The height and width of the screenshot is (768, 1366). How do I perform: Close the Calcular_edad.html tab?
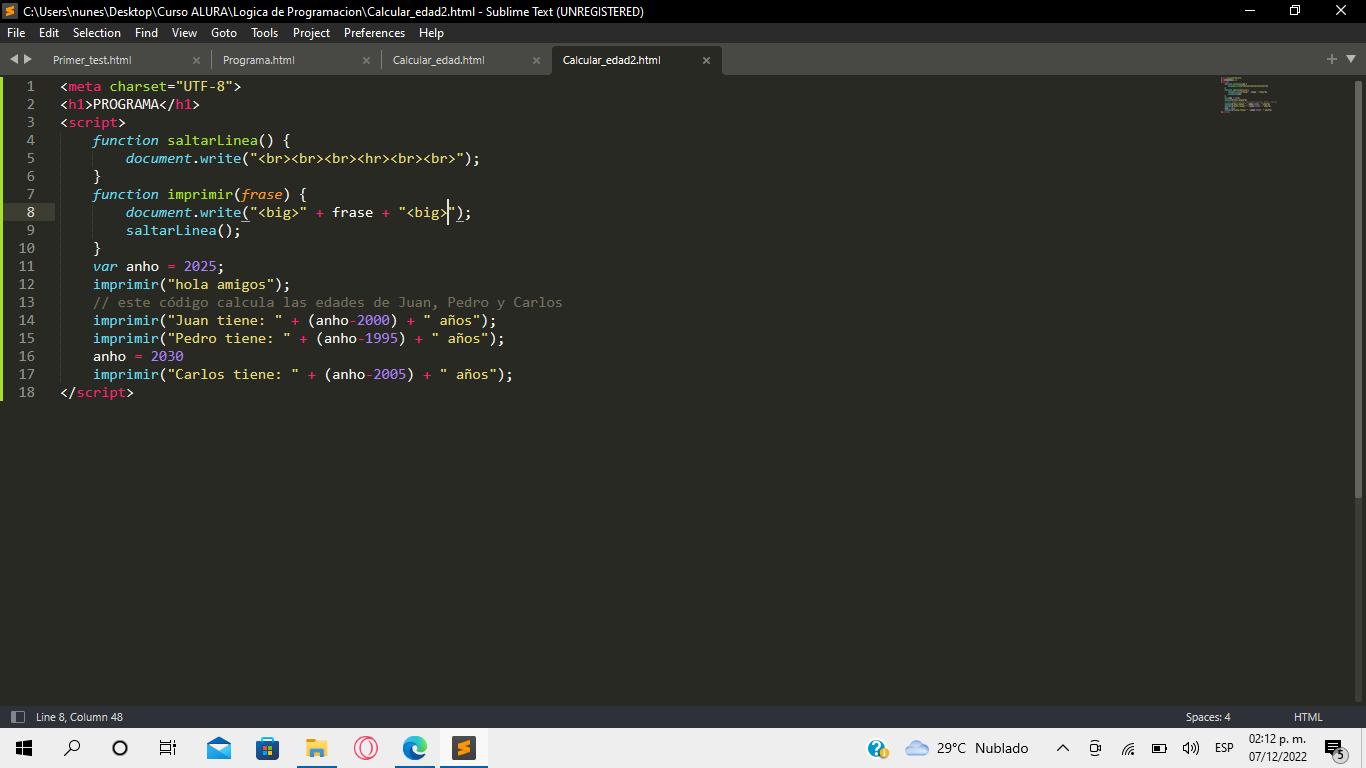point(536,60)
